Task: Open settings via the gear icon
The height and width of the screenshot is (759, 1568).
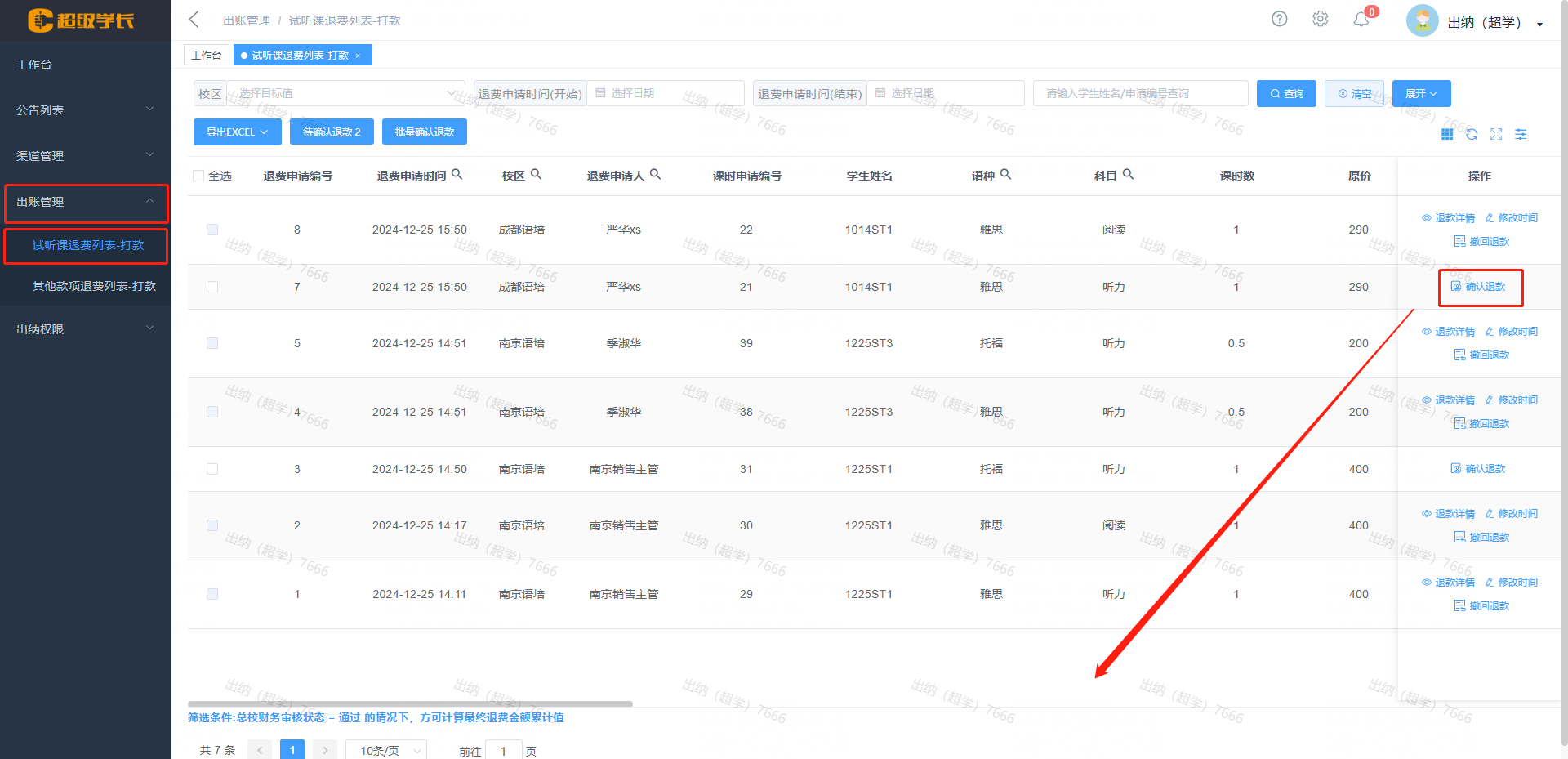Action: pos(1320,19)
